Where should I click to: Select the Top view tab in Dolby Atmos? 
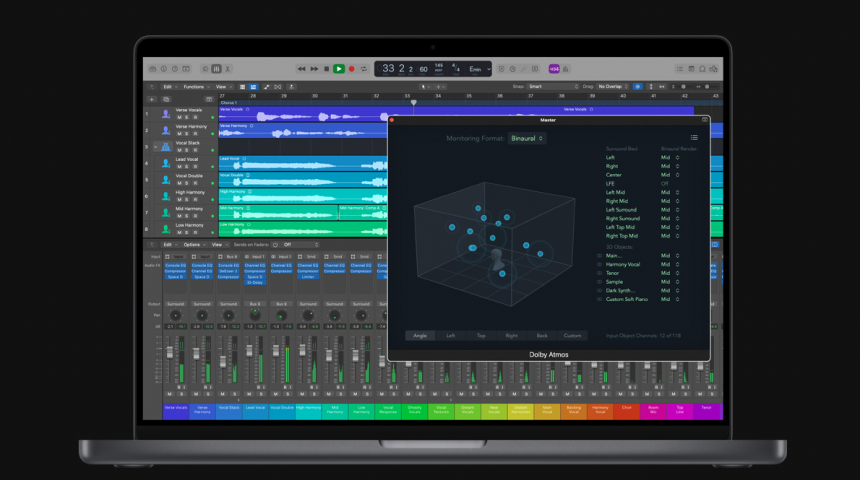[481, 336]
